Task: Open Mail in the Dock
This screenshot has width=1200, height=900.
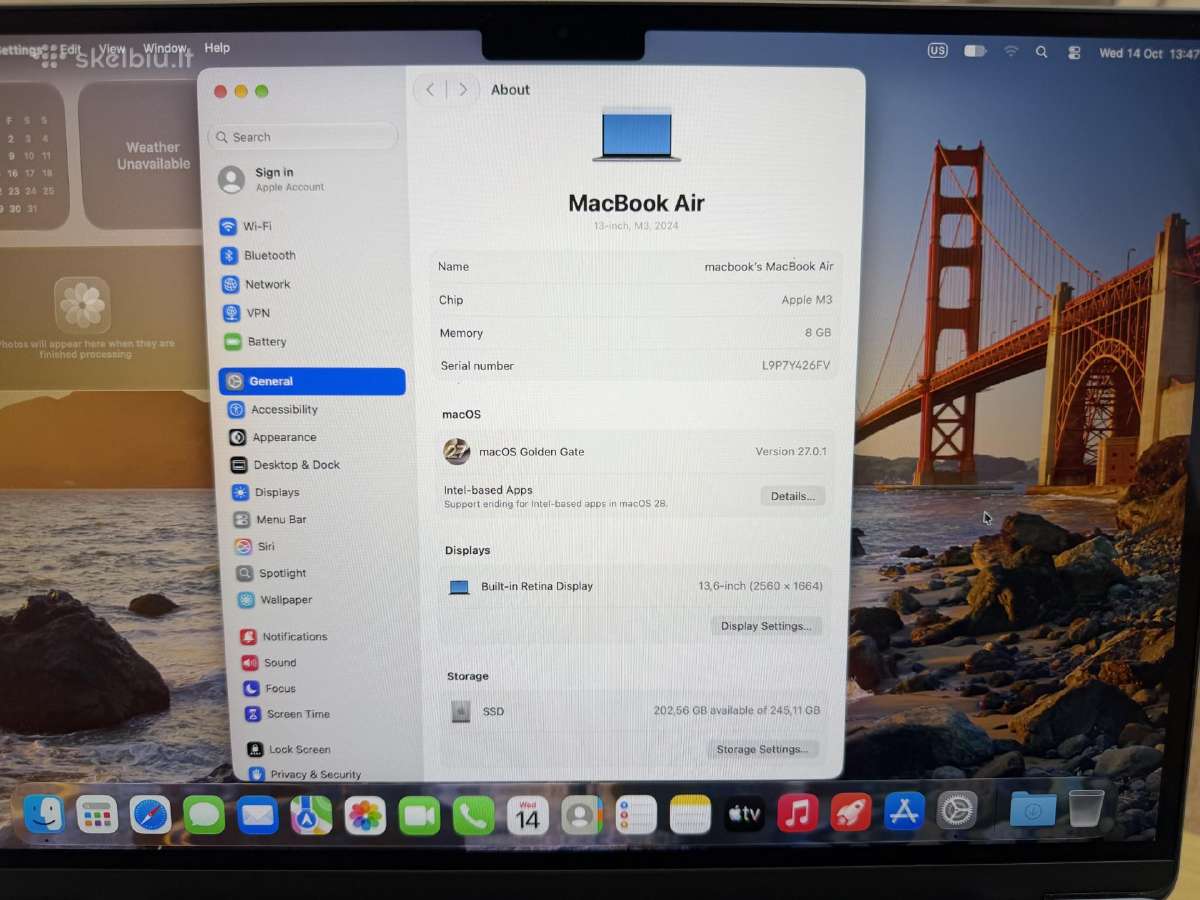Action: [x=258, y=816]
